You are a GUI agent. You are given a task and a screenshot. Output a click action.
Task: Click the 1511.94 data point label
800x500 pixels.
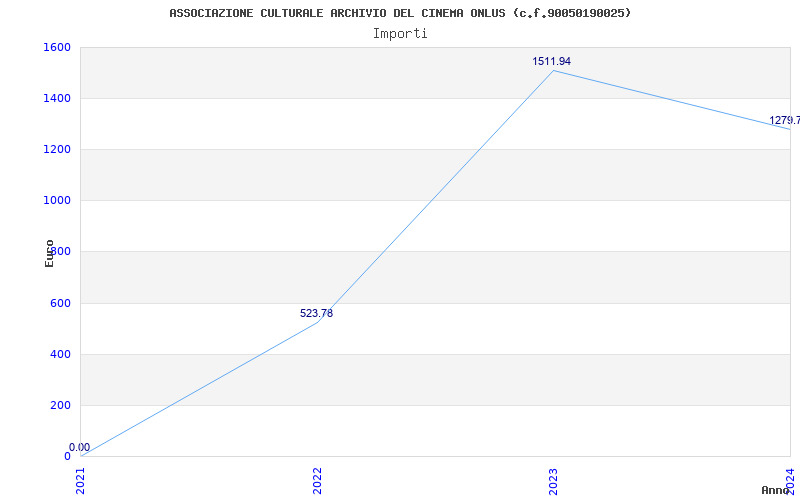click(x=552, y=61)
